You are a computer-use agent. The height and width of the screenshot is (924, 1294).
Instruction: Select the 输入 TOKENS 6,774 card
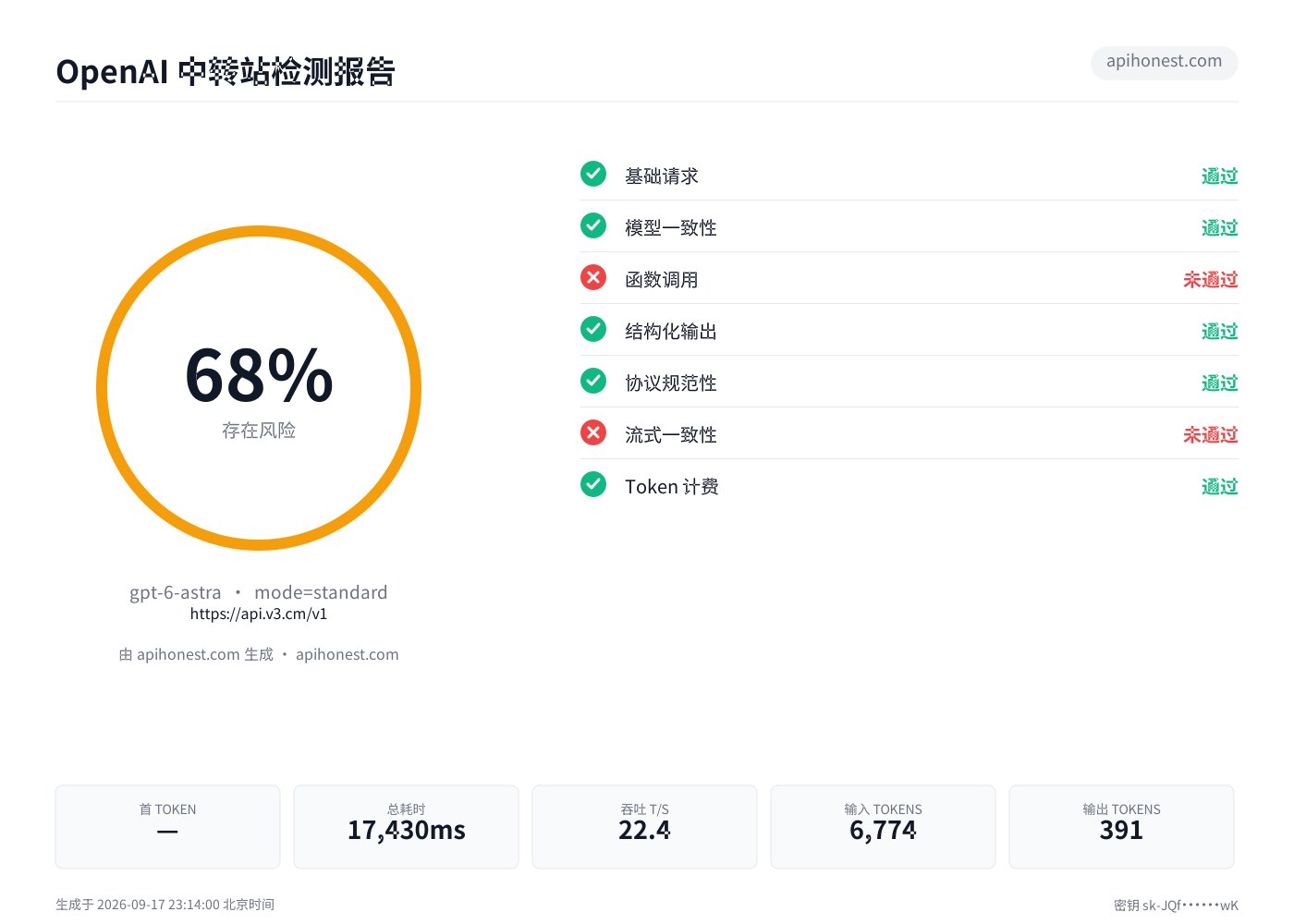[x=883, y=827]
